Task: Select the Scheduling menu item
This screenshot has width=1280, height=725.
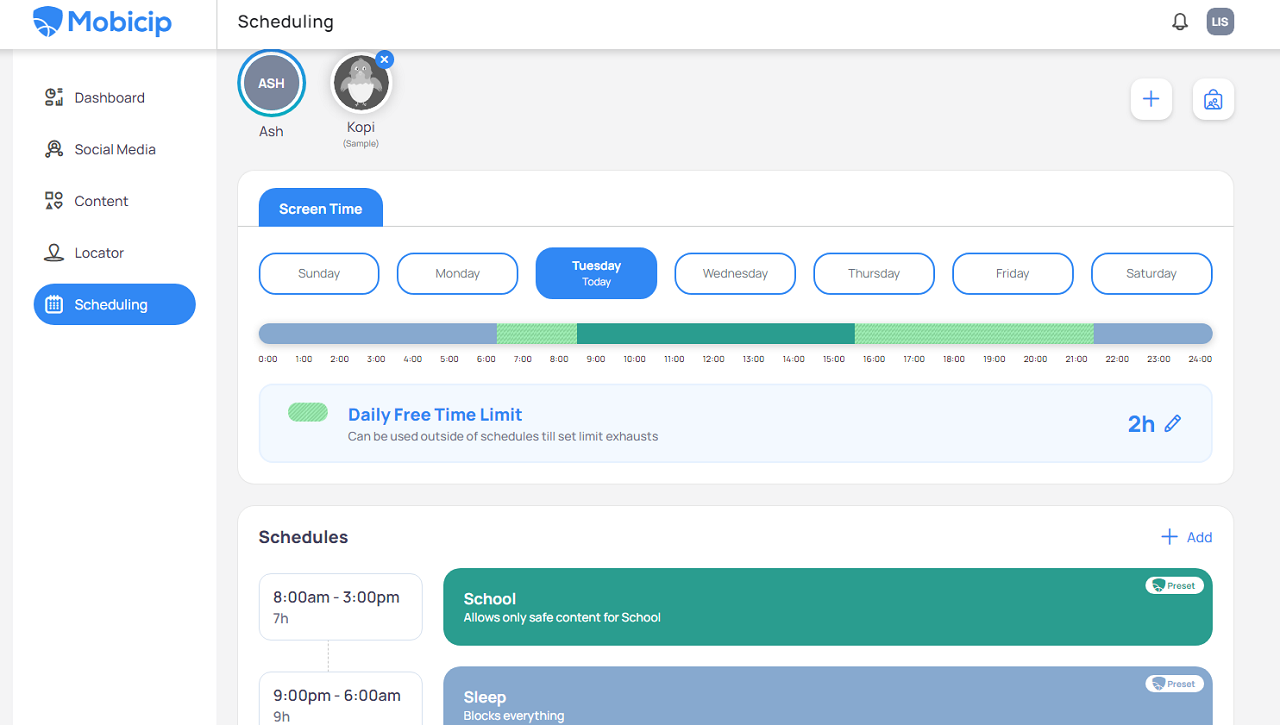Action: pos(115,305)
